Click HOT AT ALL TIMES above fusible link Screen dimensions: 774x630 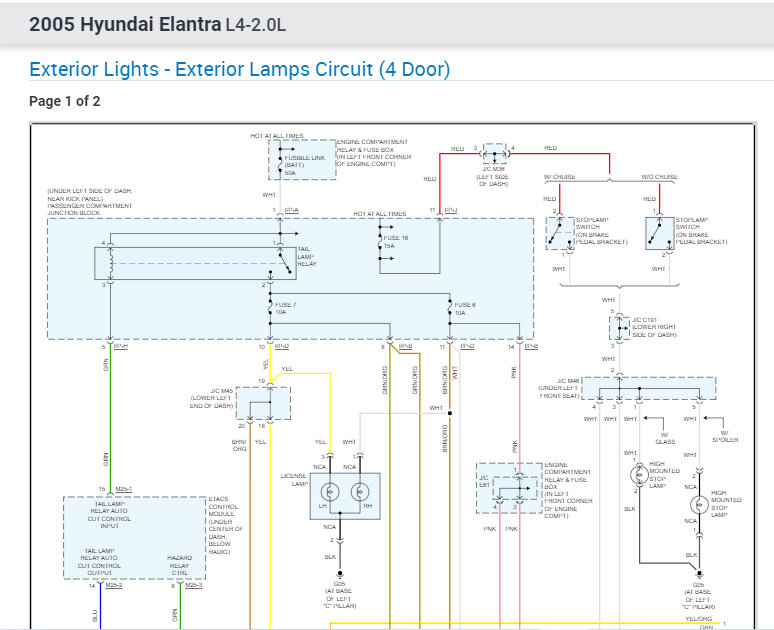277,135
